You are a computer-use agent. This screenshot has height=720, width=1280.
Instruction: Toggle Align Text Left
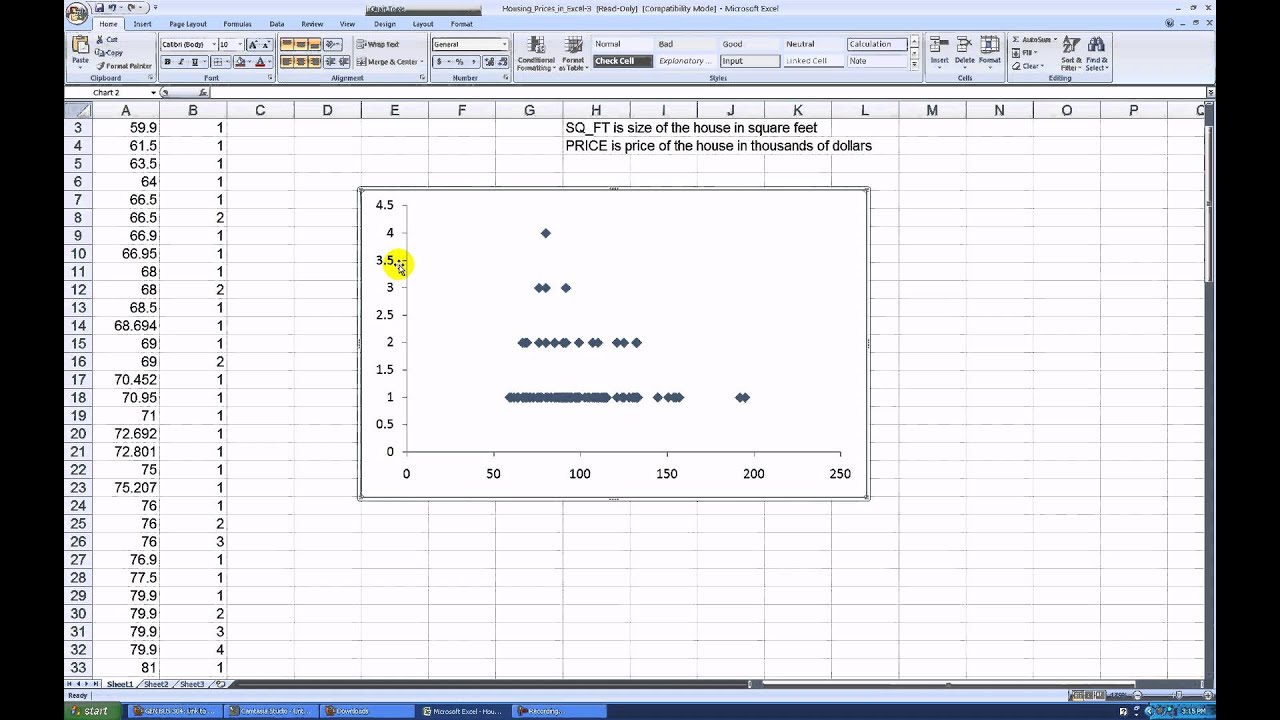coord(287,62)
